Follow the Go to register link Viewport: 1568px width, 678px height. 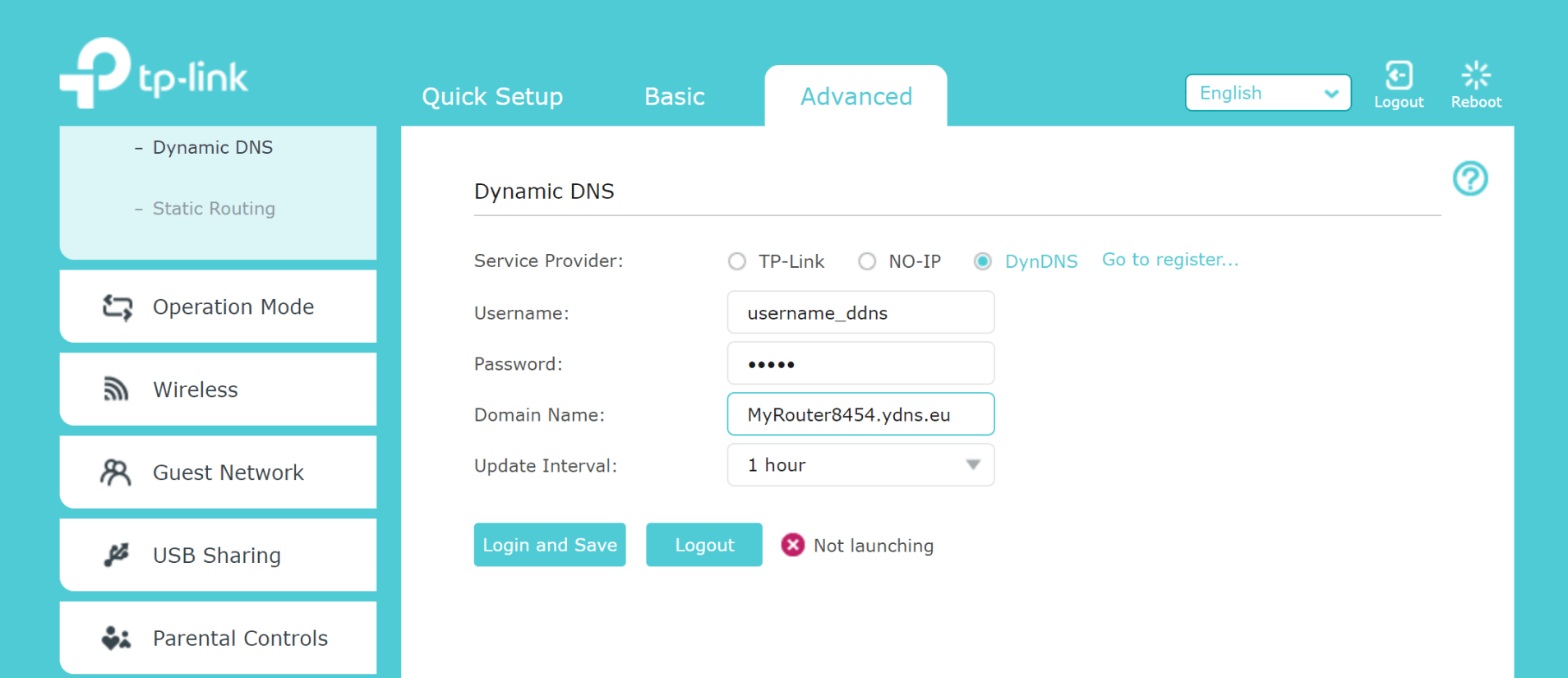click(x=1169, y=260)
